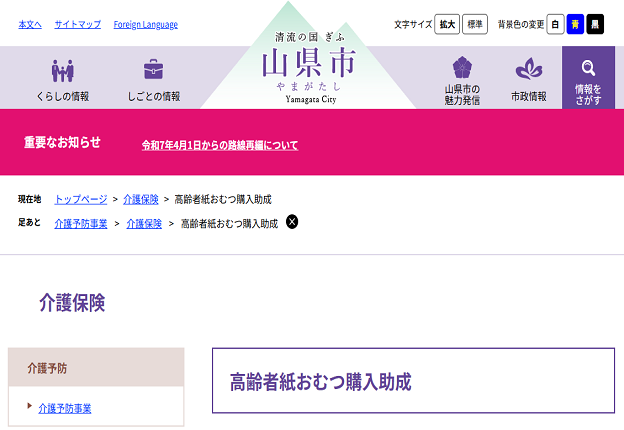
Task: Click the 情報をさがす magnifier icon
Action: pos(588,68)
